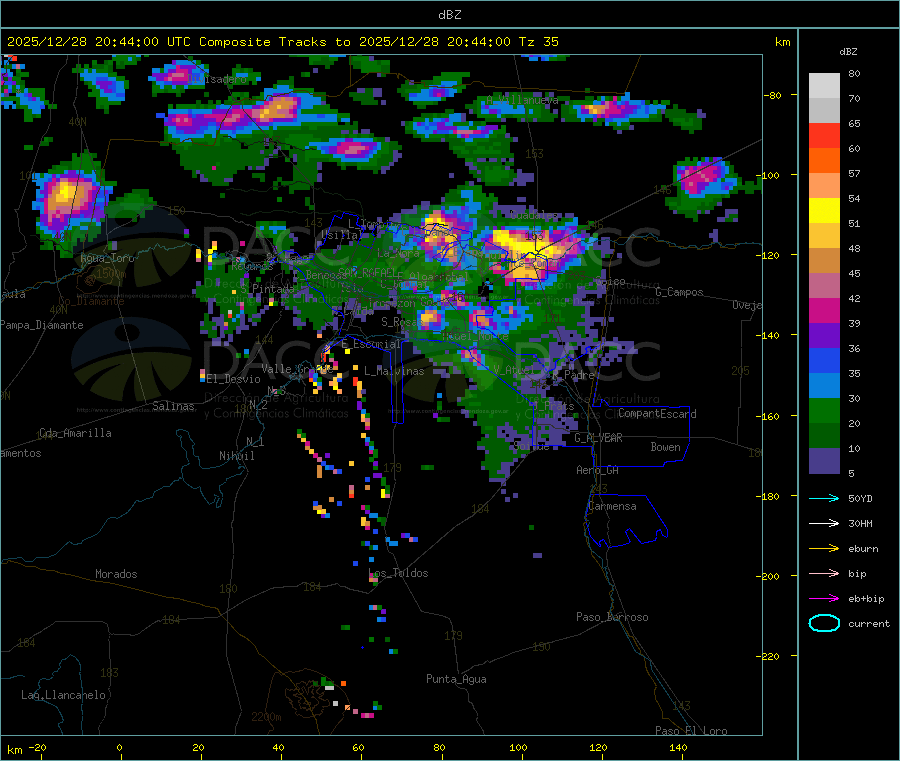Click the '140' tick on the bottom axis
This screenshot has height=761, width=900.
(x=678, y=747)
